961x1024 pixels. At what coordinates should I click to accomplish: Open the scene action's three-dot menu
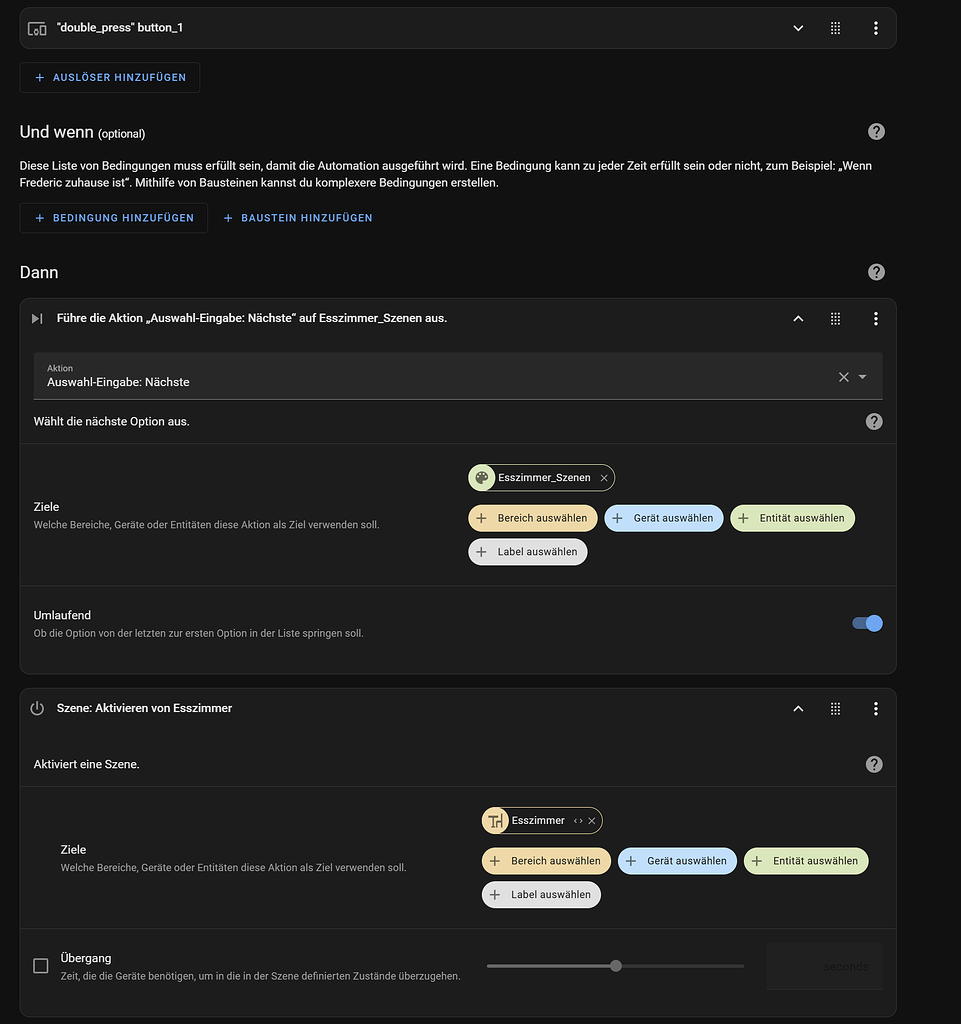[876, 708]
